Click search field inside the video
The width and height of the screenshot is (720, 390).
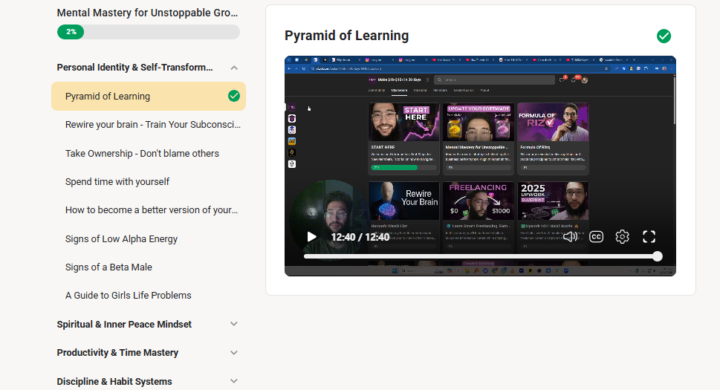(494, 80)
